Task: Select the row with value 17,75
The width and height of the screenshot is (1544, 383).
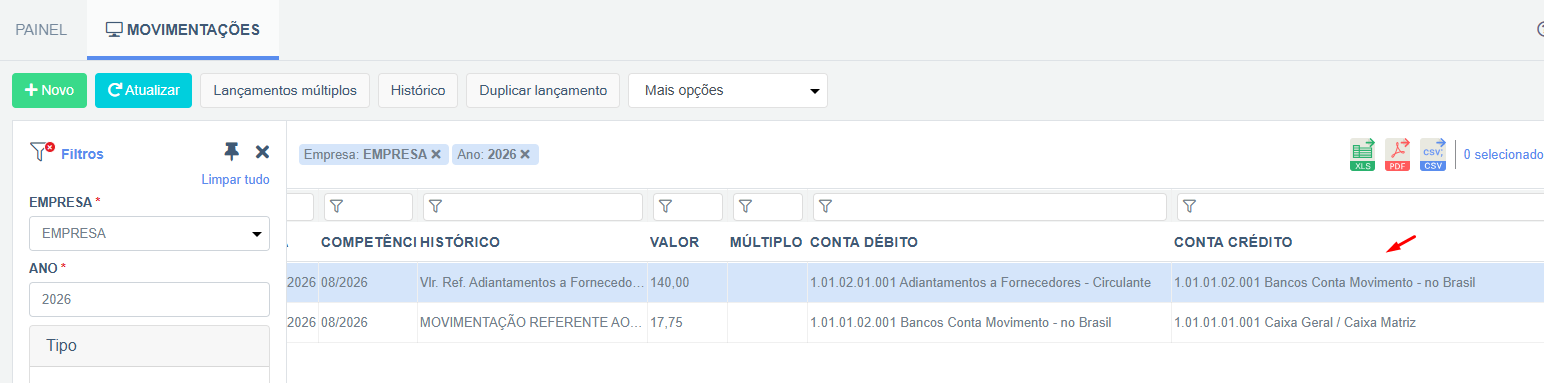Action: [x=915, y=322]
